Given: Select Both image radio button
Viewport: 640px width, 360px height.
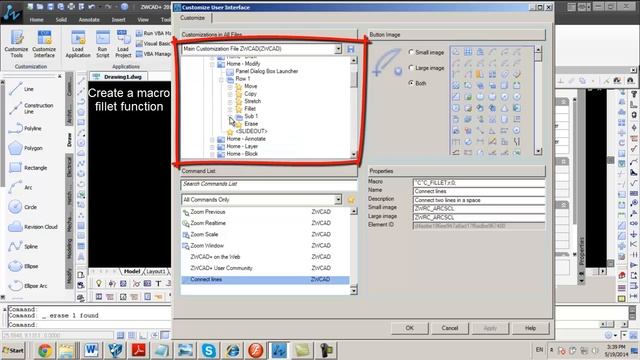Looking at the screenshot, I should pyautogui.click(x=411, y=83).
